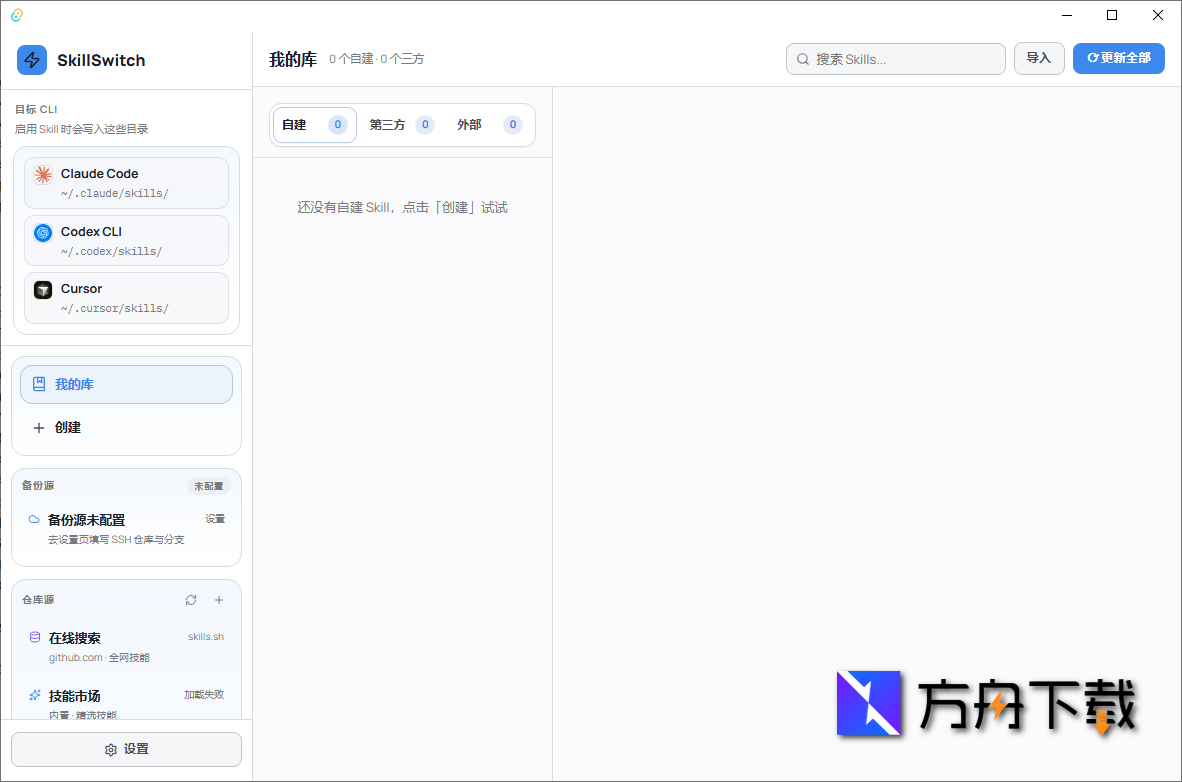
Task: Select the Cursor target icon
Action: pyautogui.click(x=42, y=289)
